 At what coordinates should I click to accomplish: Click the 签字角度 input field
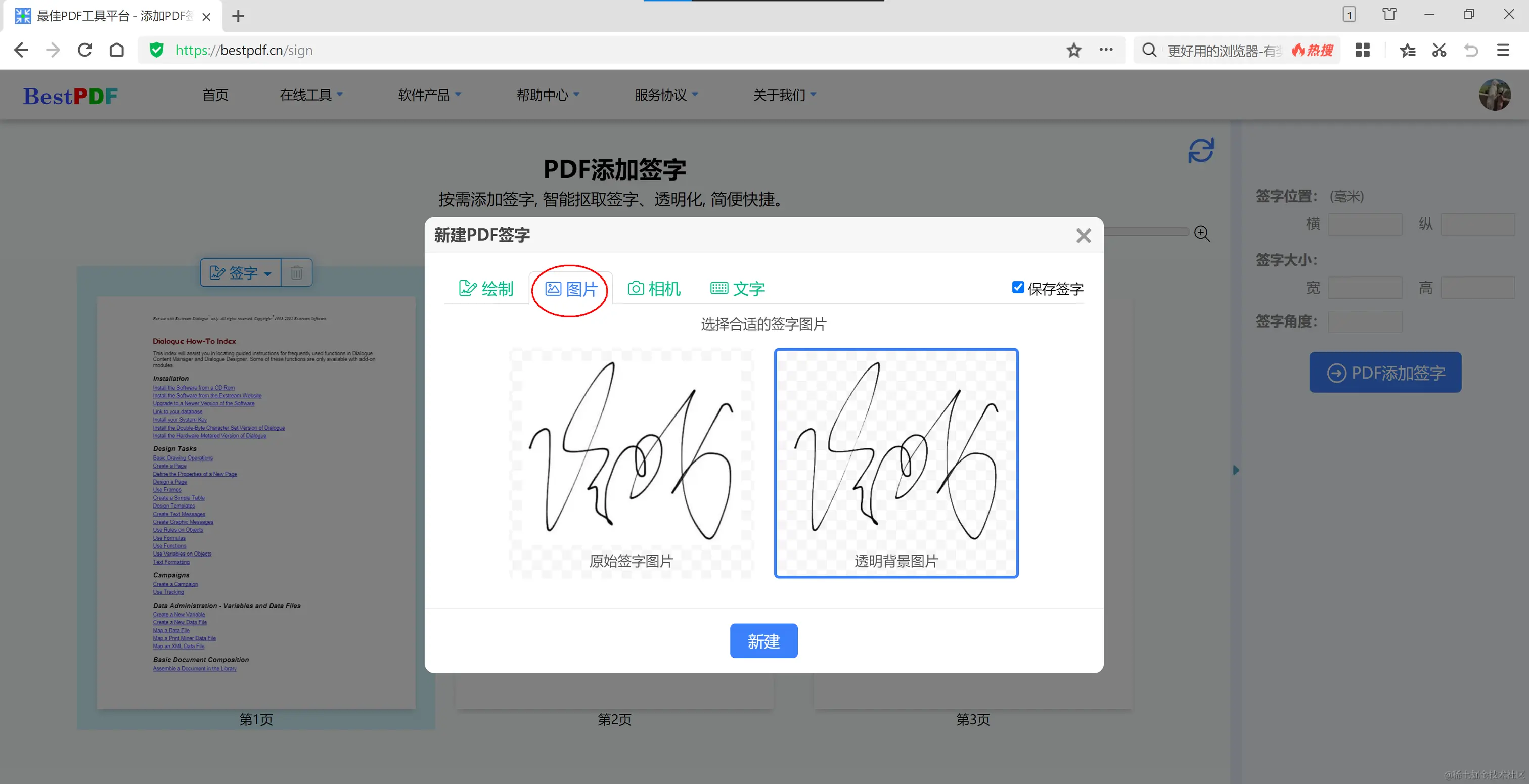[x=1365, y=322]
